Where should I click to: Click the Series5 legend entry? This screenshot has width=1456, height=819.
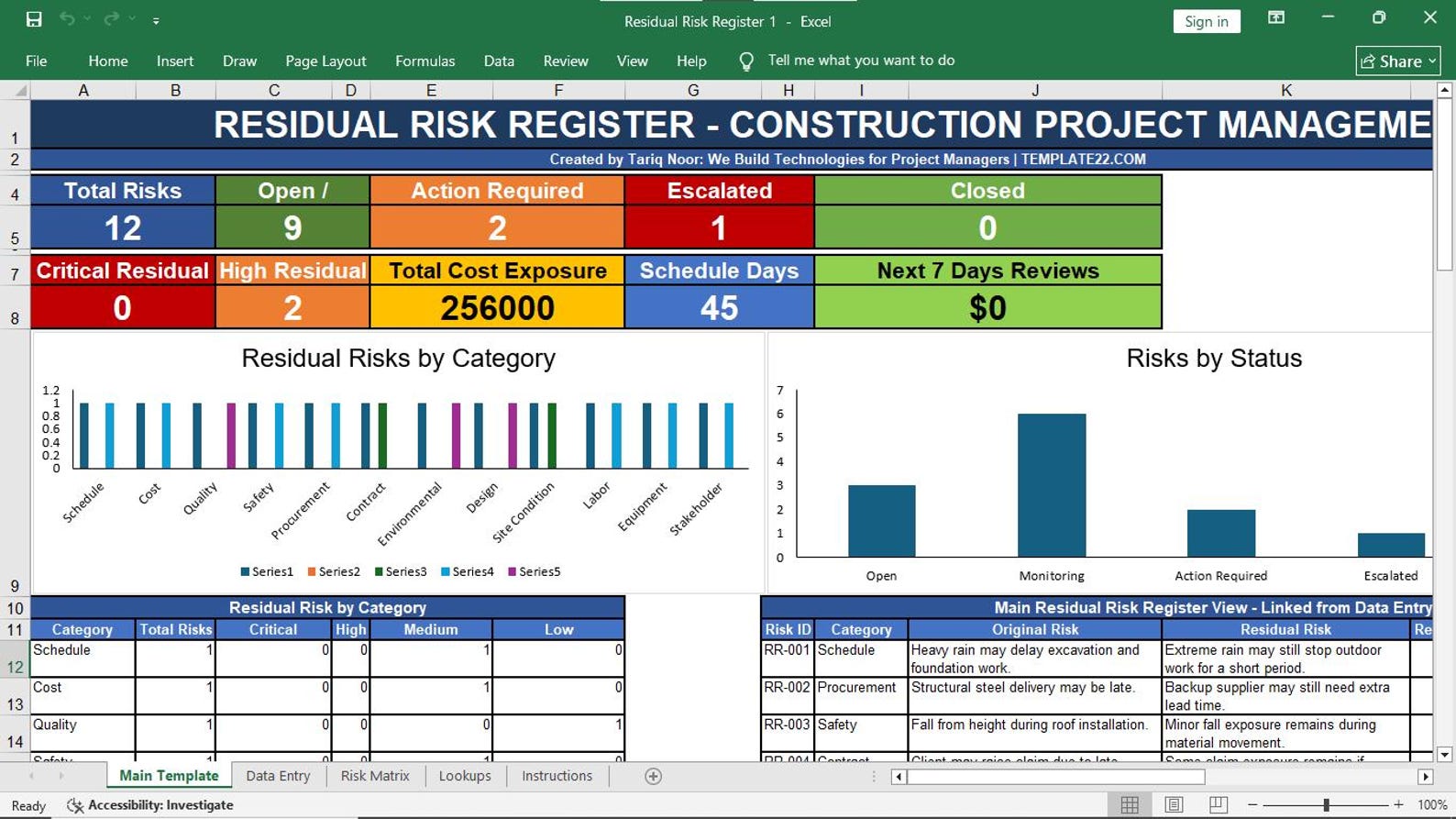(x=534, y=571)
